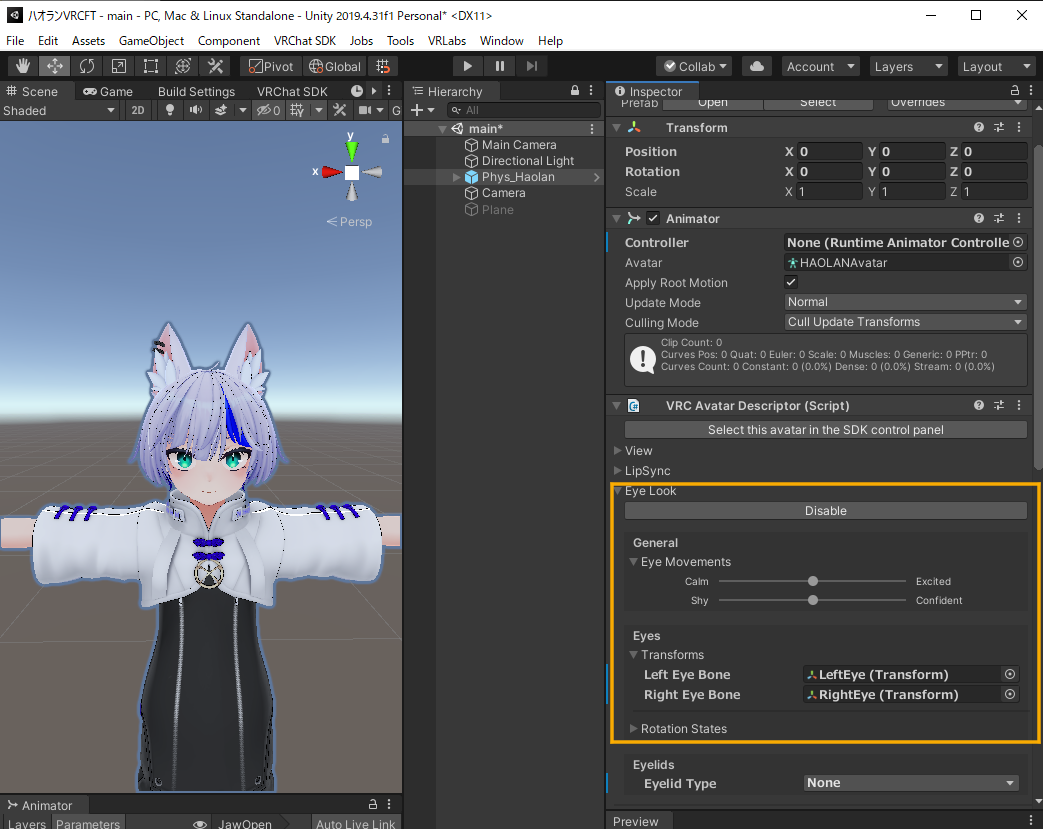The height and width of the screenshot is (829, 1043).
Task: Open the VRChat SDK menu
Action: point(305,41)
